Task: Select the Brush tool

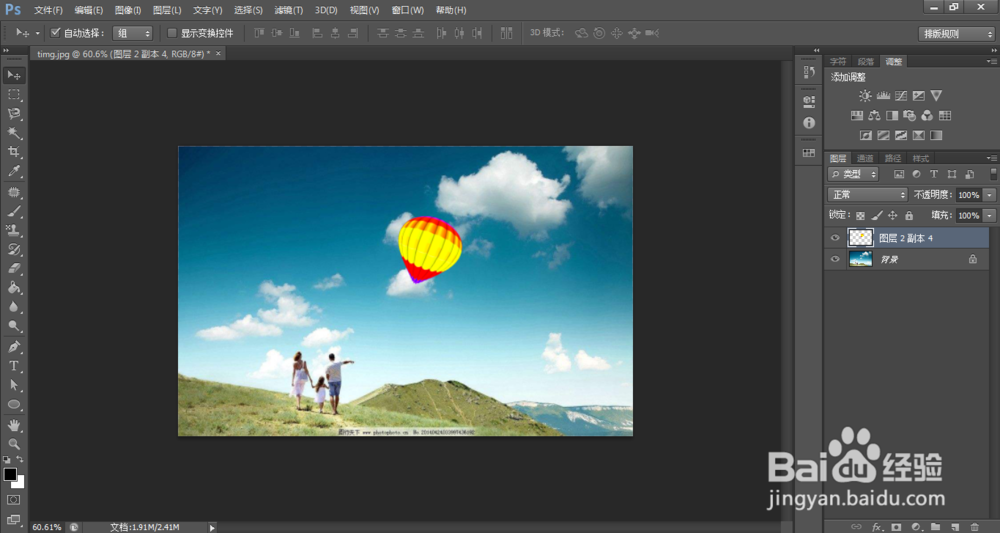Action: pos(13,211)
